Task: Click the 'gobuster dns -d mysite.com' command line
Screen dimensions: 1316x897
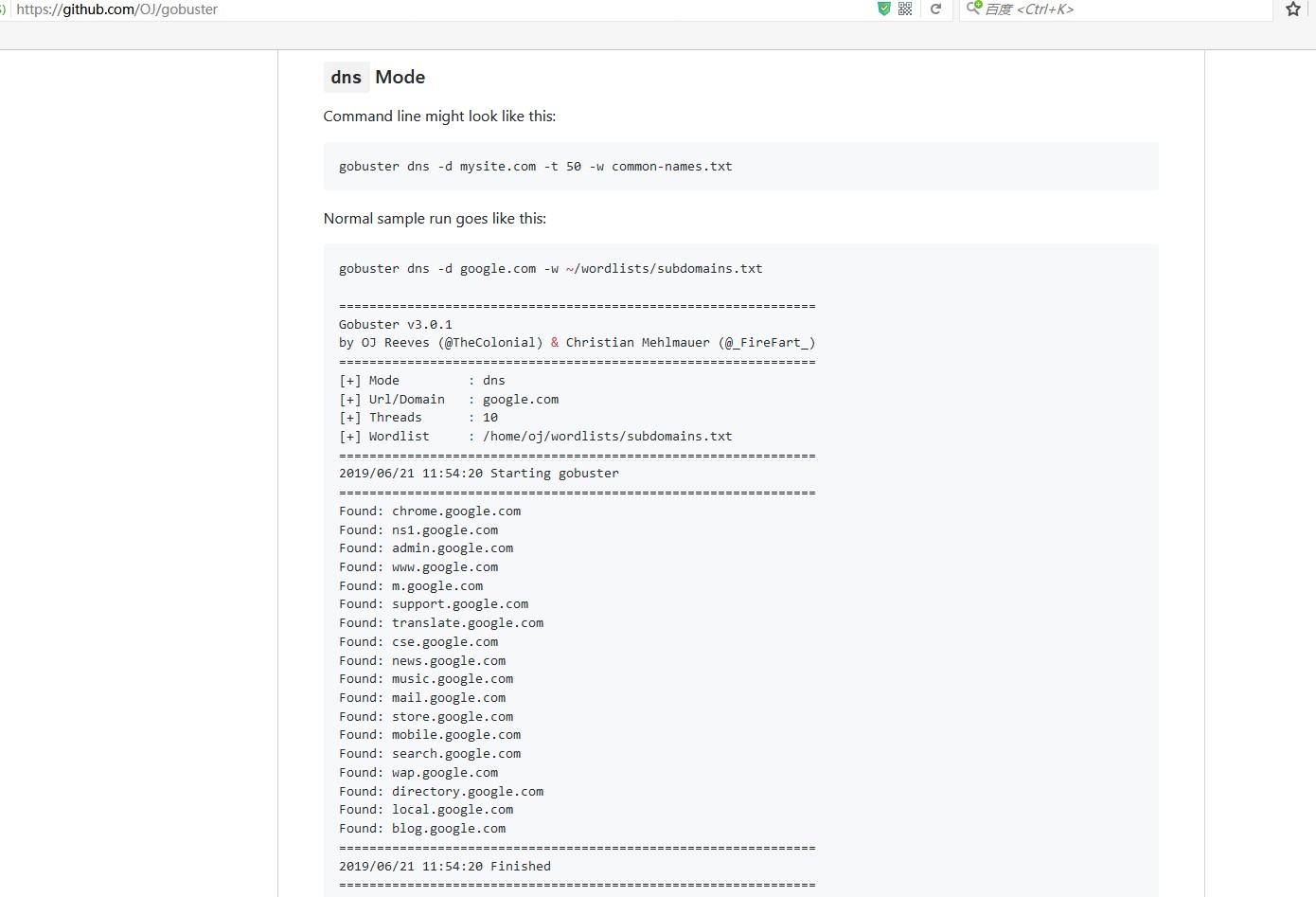Action: (x=536, y=166)
